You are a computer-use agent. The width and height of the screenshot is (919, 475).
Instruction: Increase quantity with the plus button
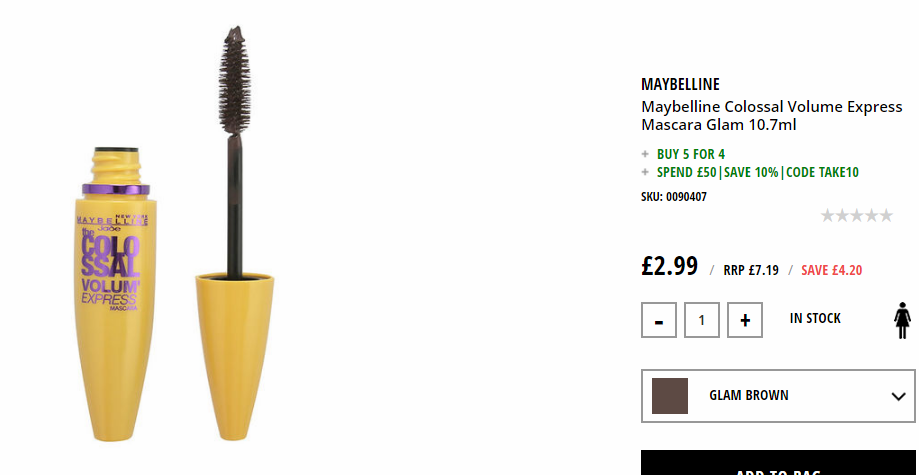745,320
